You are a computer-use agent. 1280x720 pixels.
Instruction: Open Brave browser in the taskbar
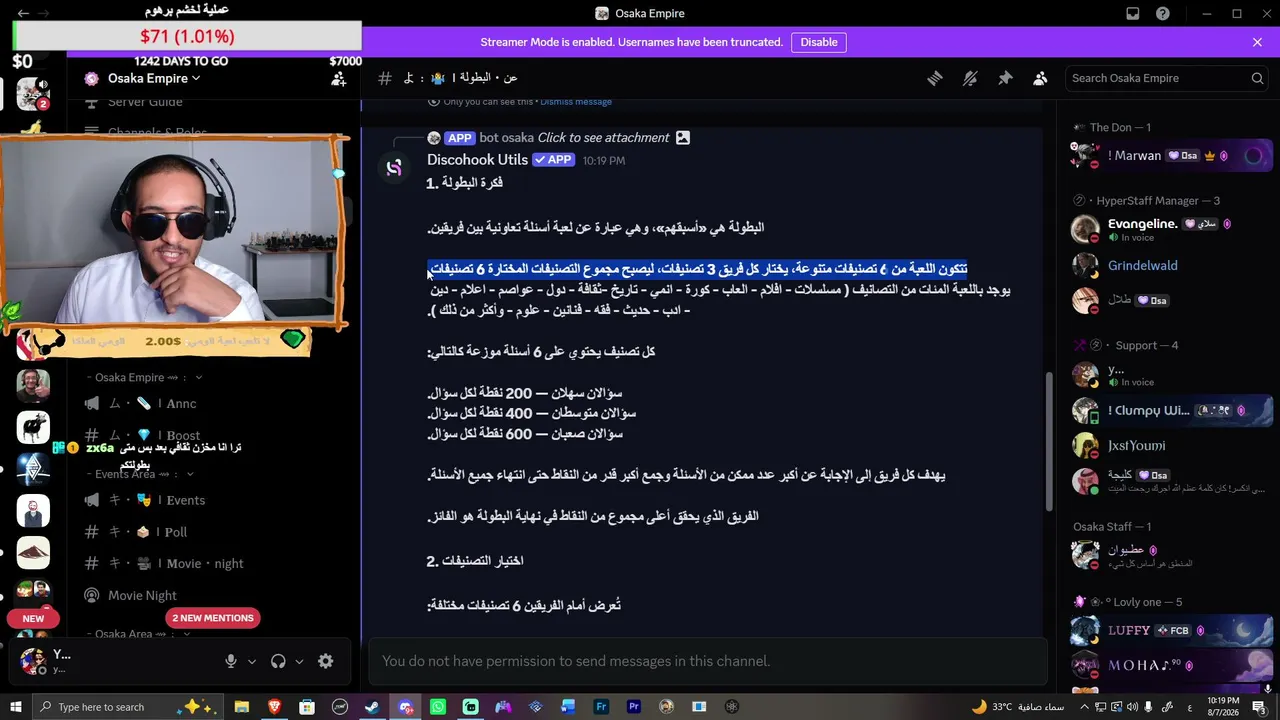(x=274, y=707)
